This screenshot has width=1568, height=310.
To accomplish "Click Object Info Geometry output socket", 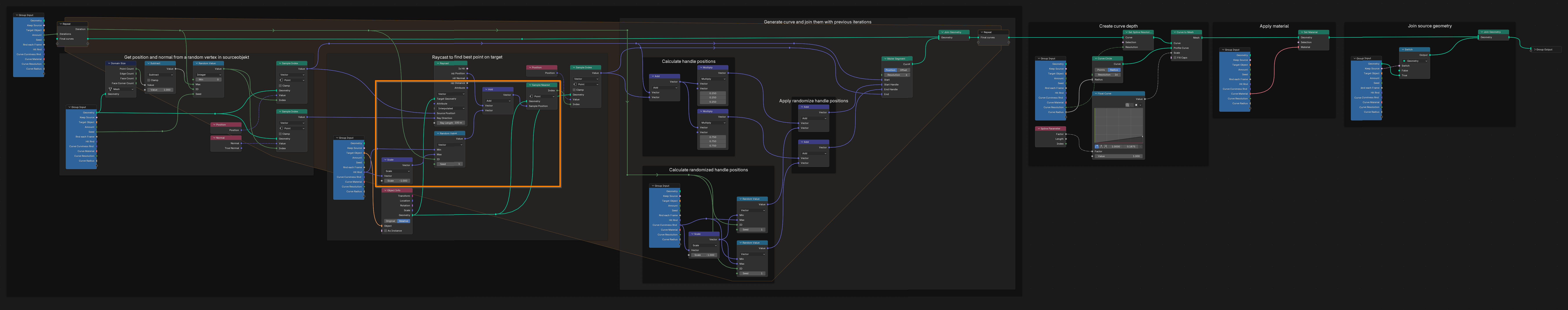I will [x=413, y=215].
